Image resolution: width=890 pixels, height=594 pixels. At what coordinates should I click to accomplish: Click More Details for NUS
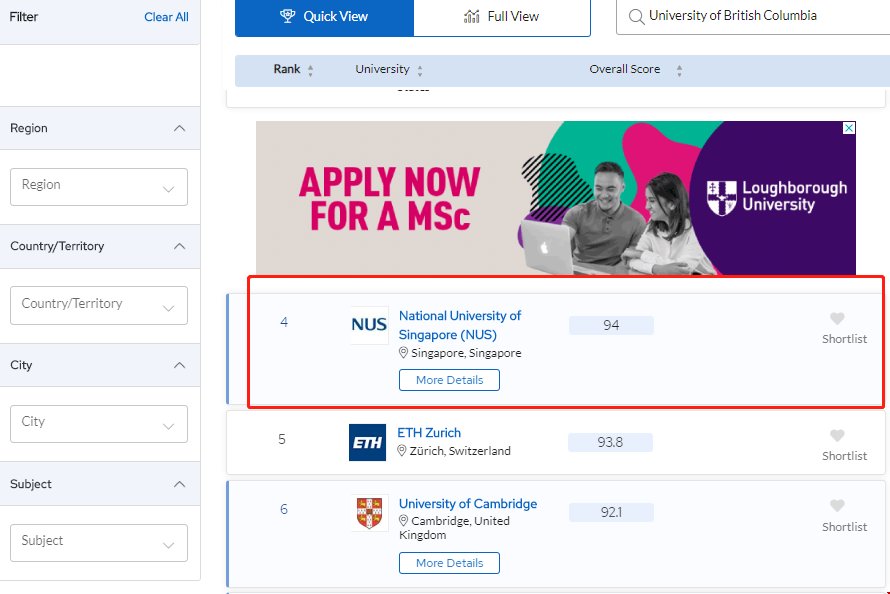pyautogui.click(x=449, y=380)
